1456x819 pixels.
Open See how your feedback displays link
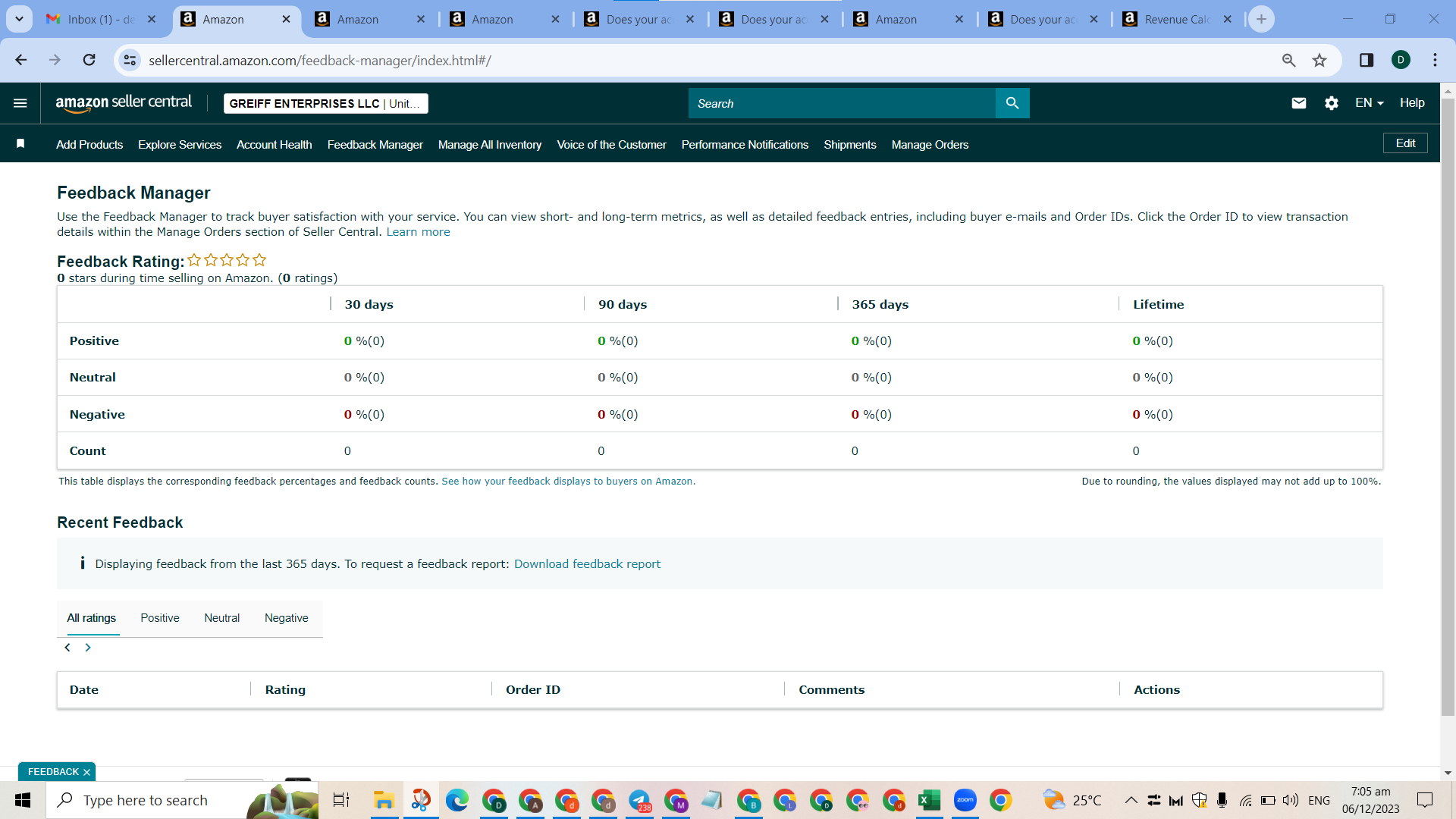click(x=568, y=482)
